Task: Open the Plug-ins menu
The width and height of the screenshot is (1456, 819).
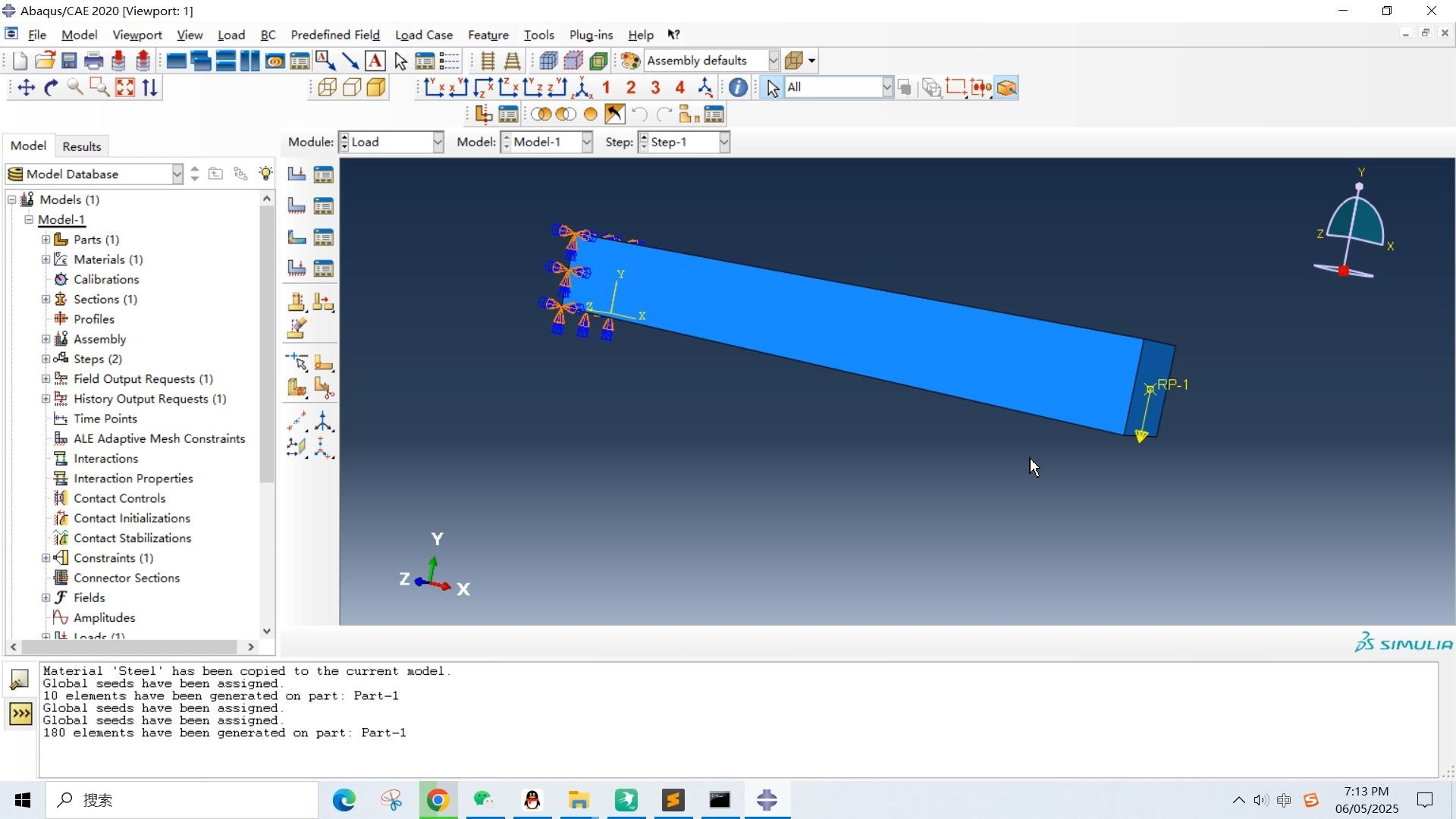Action: 591,35
